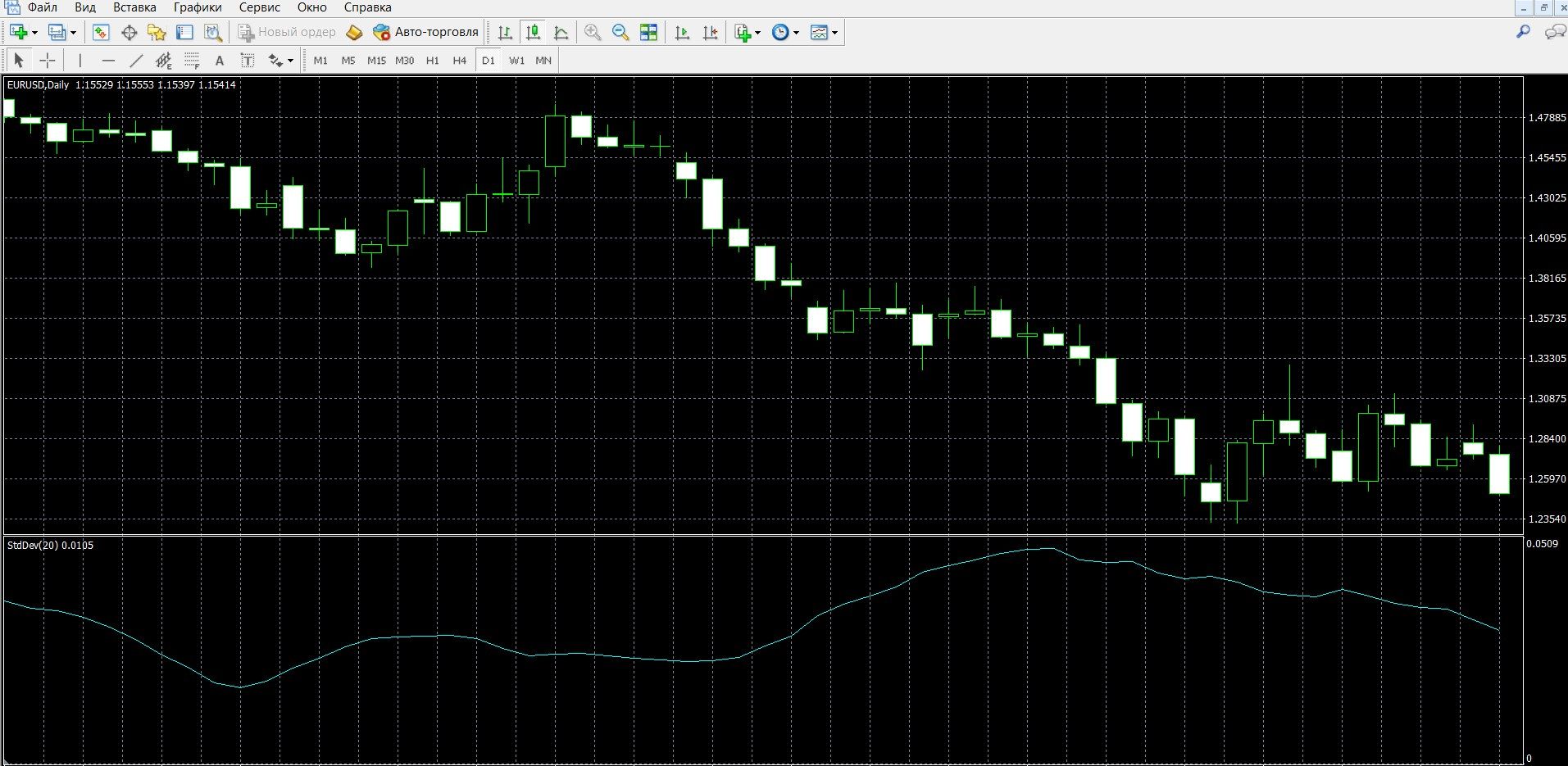Activate the crosshair cursor
The width and height of the screenshot is (1568, 766).
coord(48,60)
